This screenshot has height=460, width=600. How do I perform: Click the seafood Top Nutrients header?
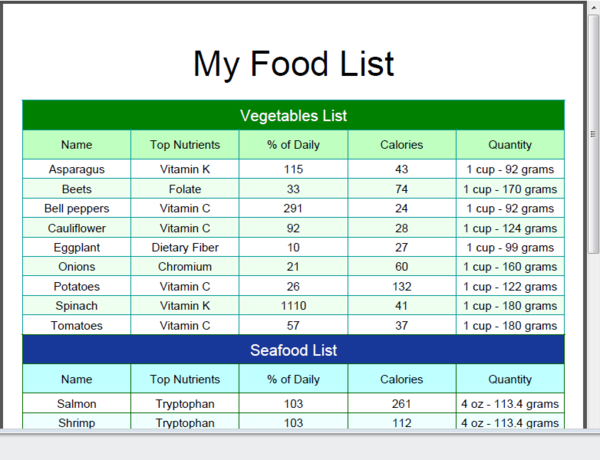[x=185, y=379]
